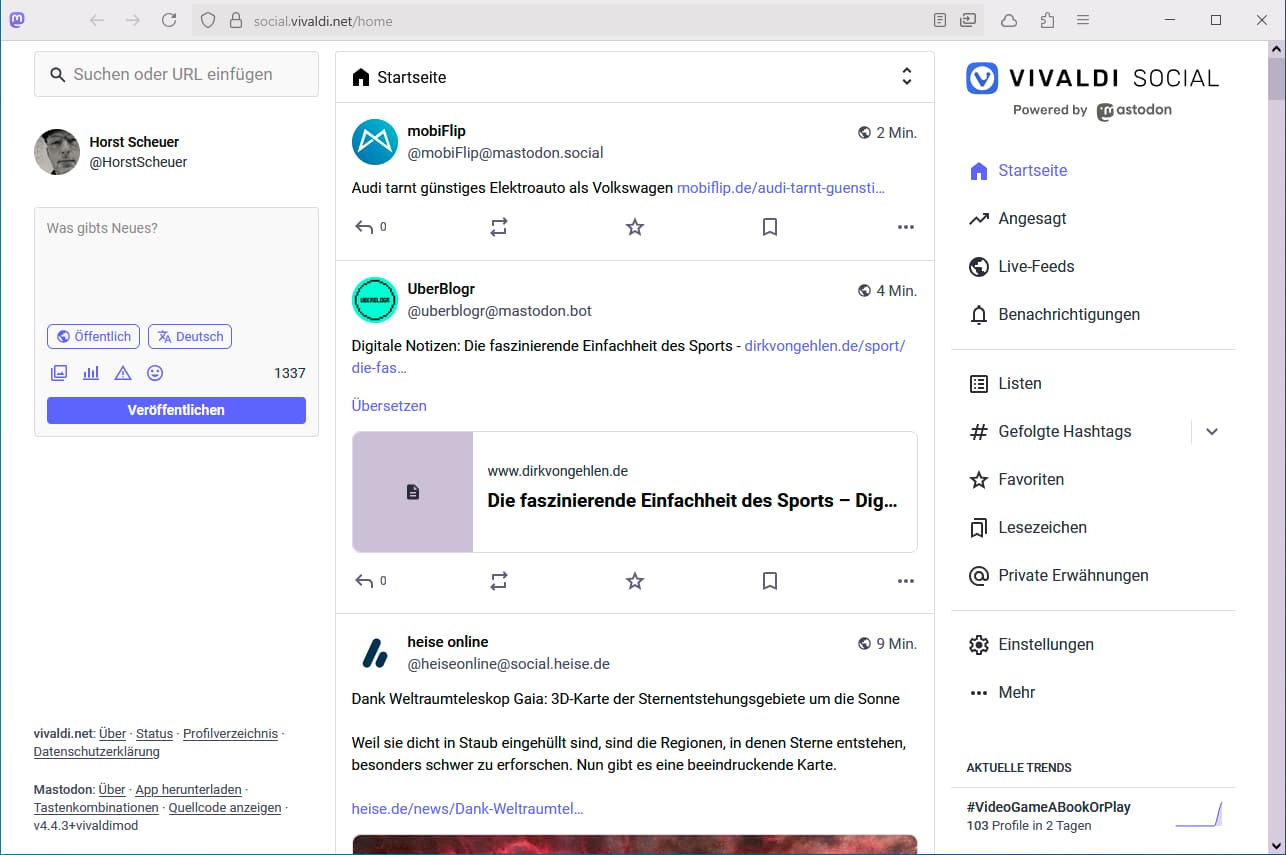Open Benachrichtigungen

(1054, 314)
